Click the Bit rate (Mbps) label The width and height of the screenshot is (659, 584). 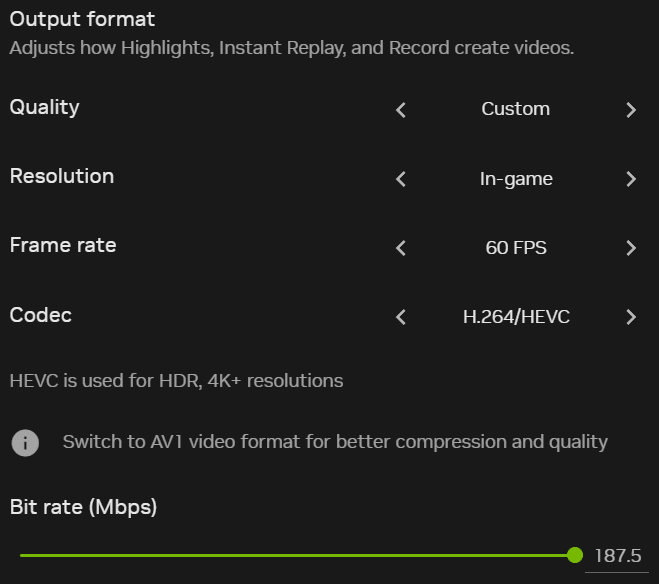[x=83, y=507]
